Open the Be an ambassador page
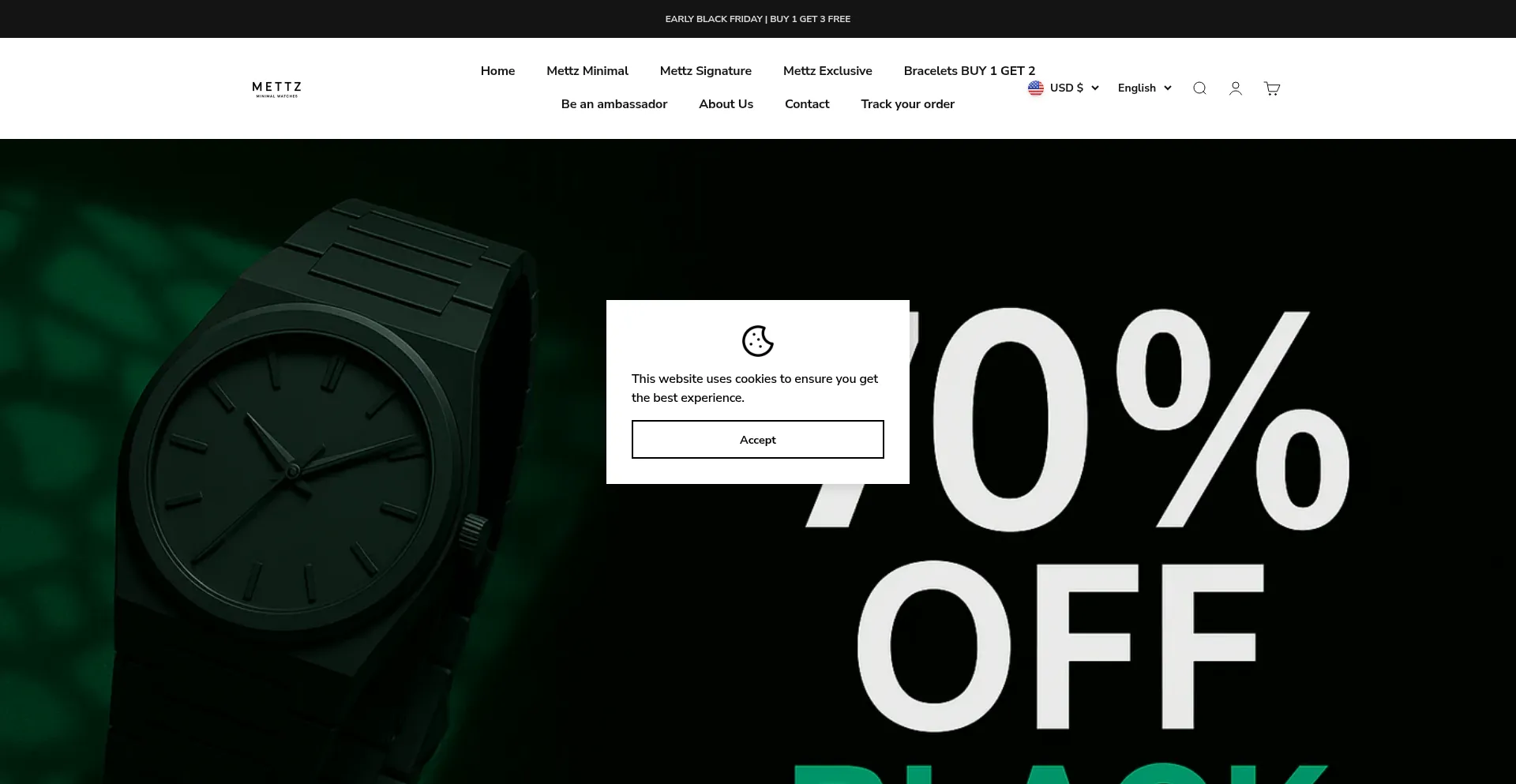Screen dimensions: 1516x784 (x=614, y=104)
